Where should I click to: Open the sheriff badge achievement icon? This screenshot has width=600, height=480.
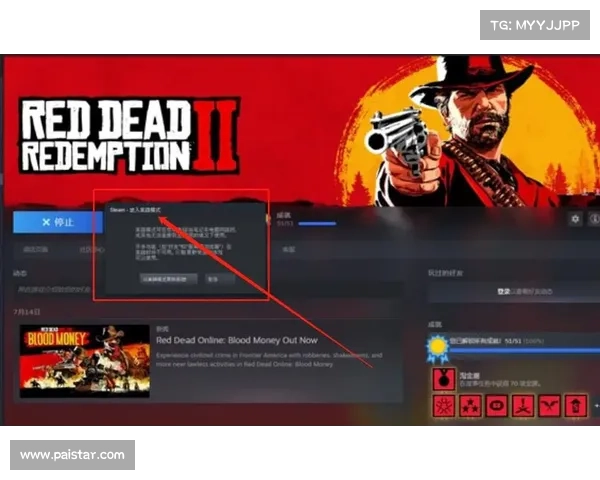444,406
